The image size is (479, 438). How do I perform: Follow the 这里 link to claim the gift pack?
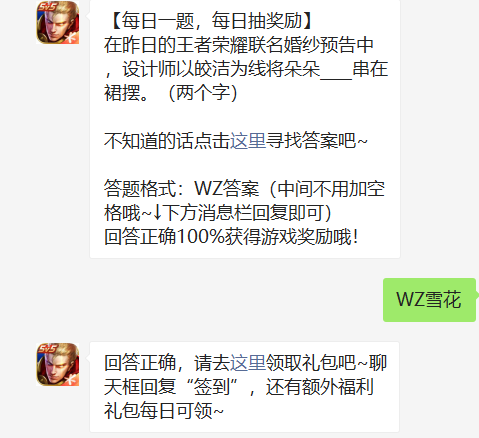tap(248, 362)
